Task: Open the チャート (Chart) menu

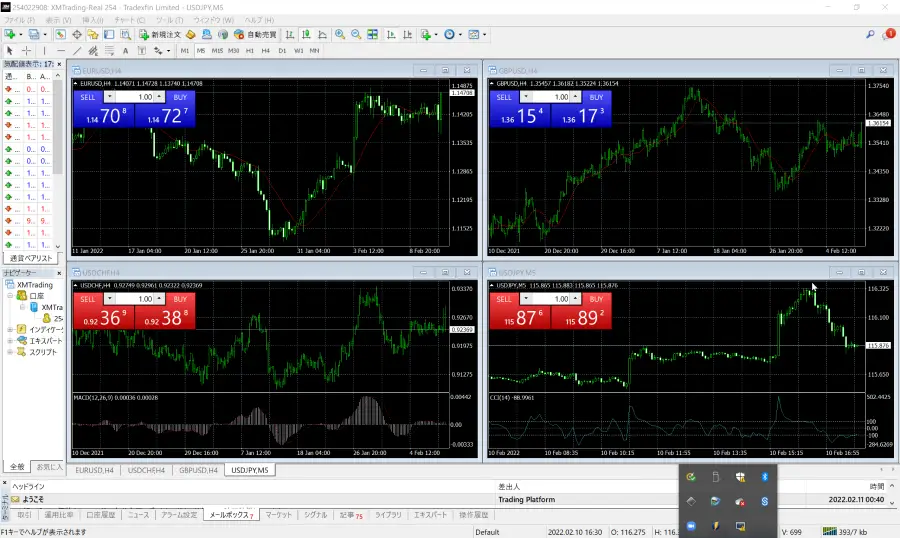Action: (x=125, y=20)
